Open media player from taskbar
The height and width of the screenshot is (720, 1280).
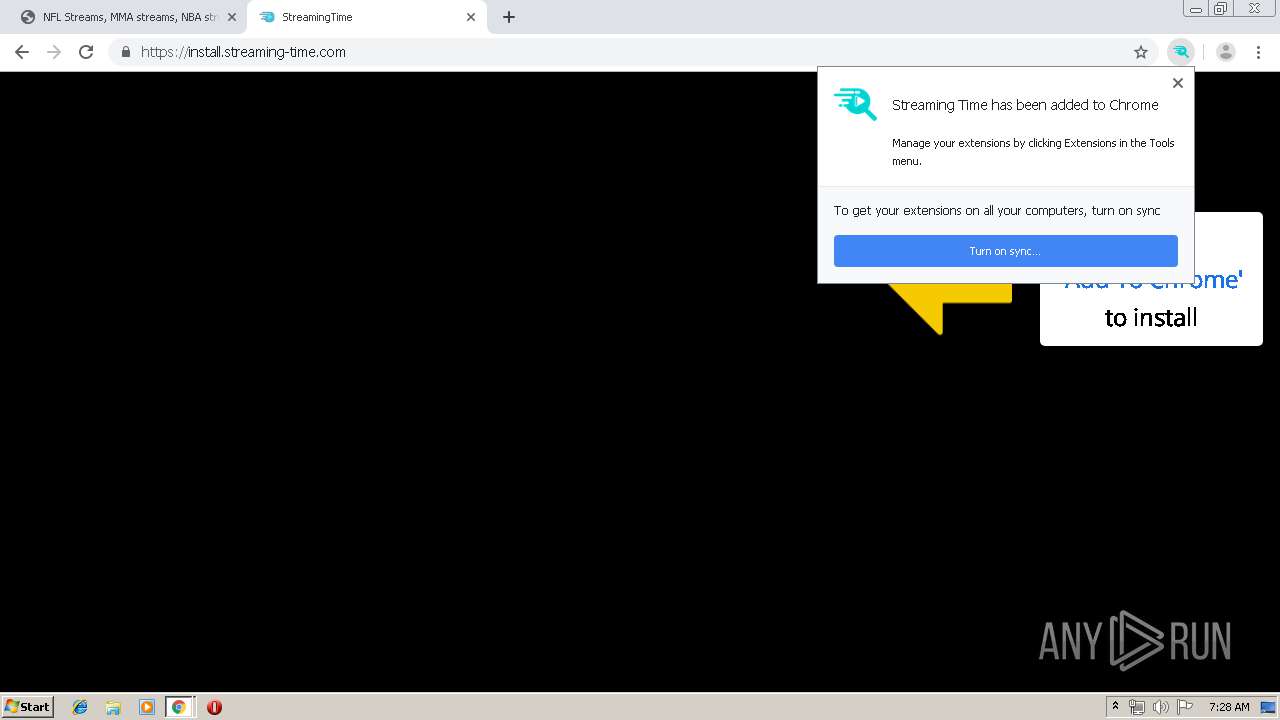pyautogui.click(x=146, y=707)
